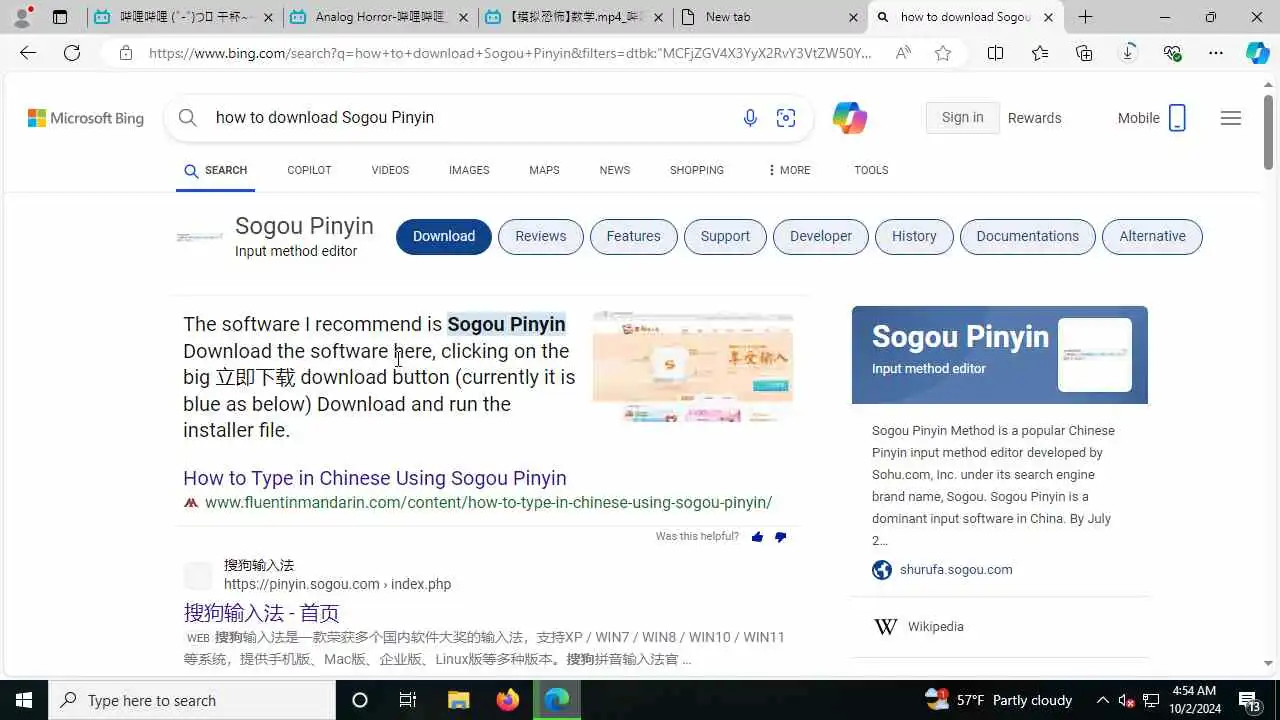Click inside the Bing search query field
Image resolution: width=1280 pixels, height=720 pixels.
click(470, 118)
